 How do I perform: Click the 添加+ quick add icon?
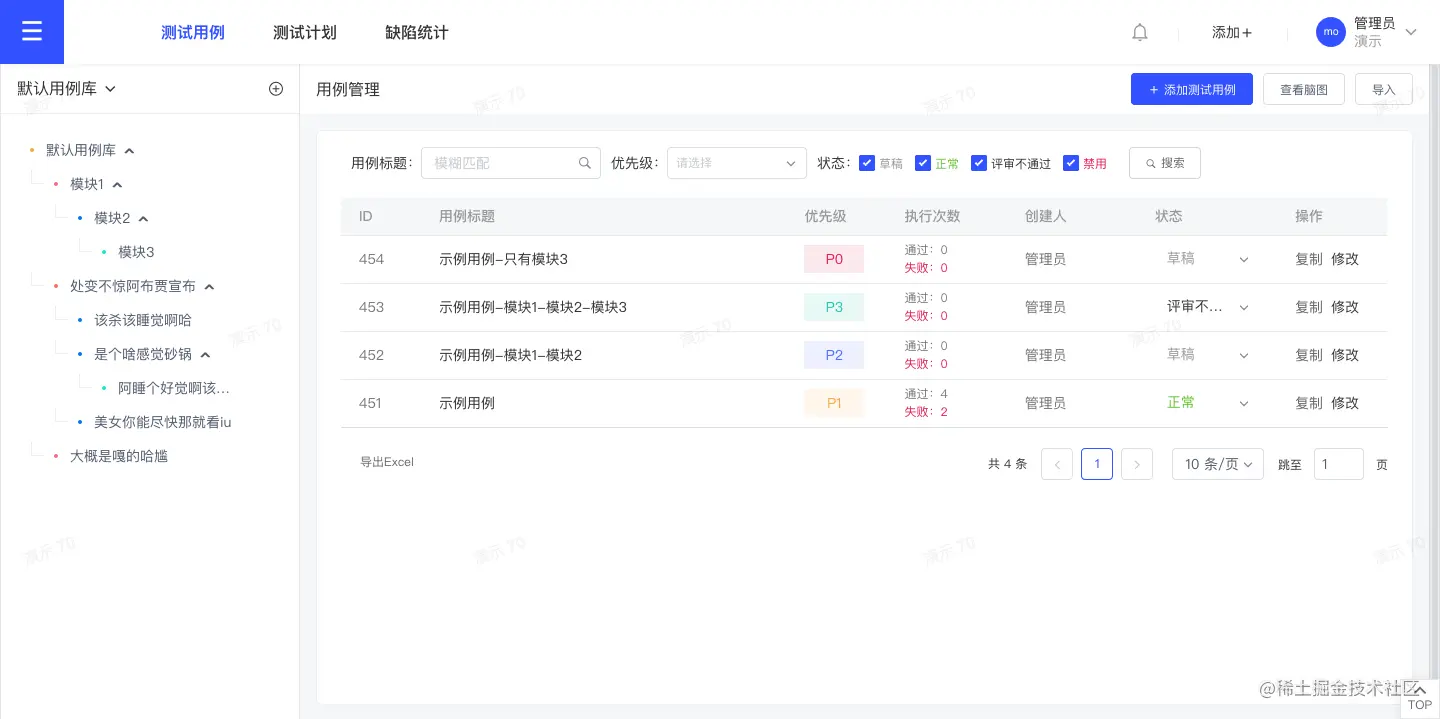click(1231, 32)
